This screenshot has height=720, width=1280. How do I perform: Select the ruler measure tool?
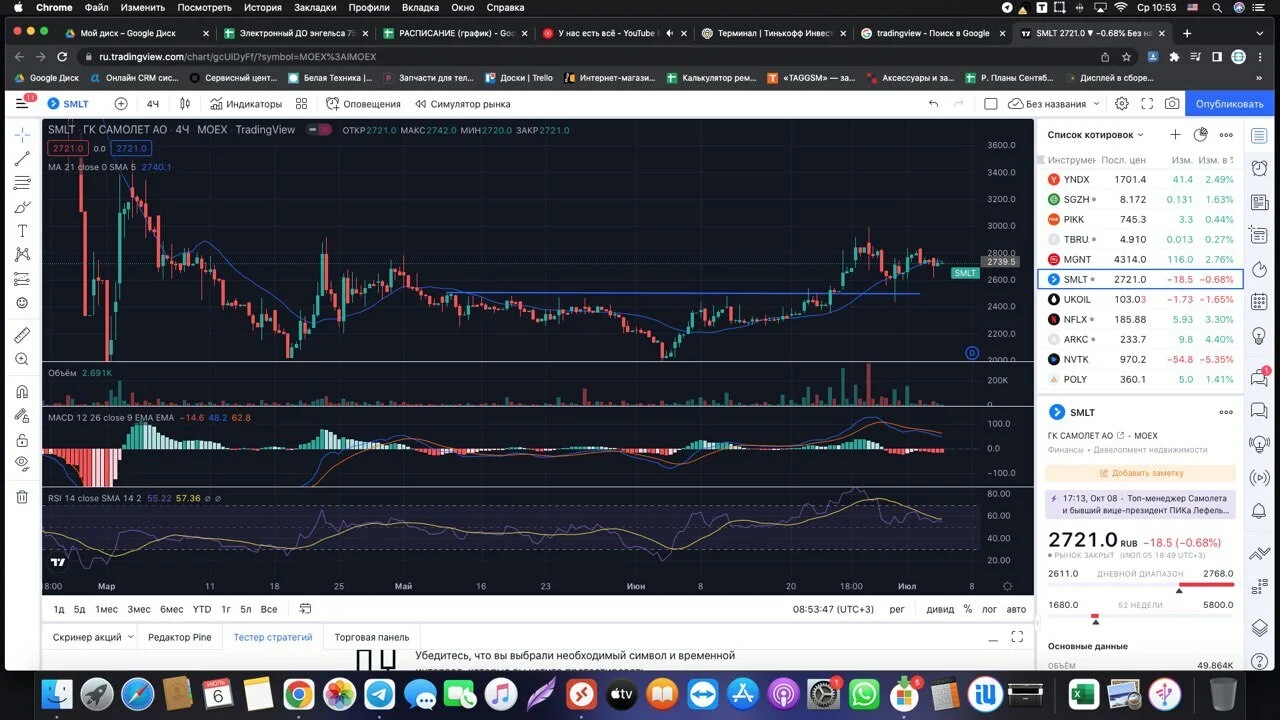click(x=22, y=334)
